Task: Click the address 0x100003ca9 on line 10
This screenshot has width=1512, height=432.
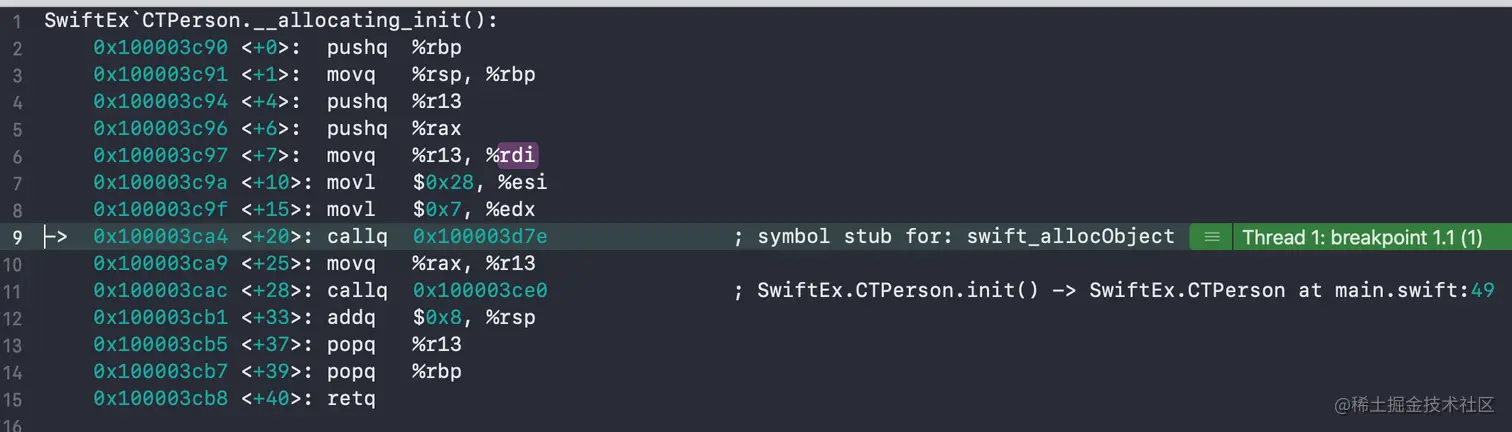Action: (x=161, y=264)
